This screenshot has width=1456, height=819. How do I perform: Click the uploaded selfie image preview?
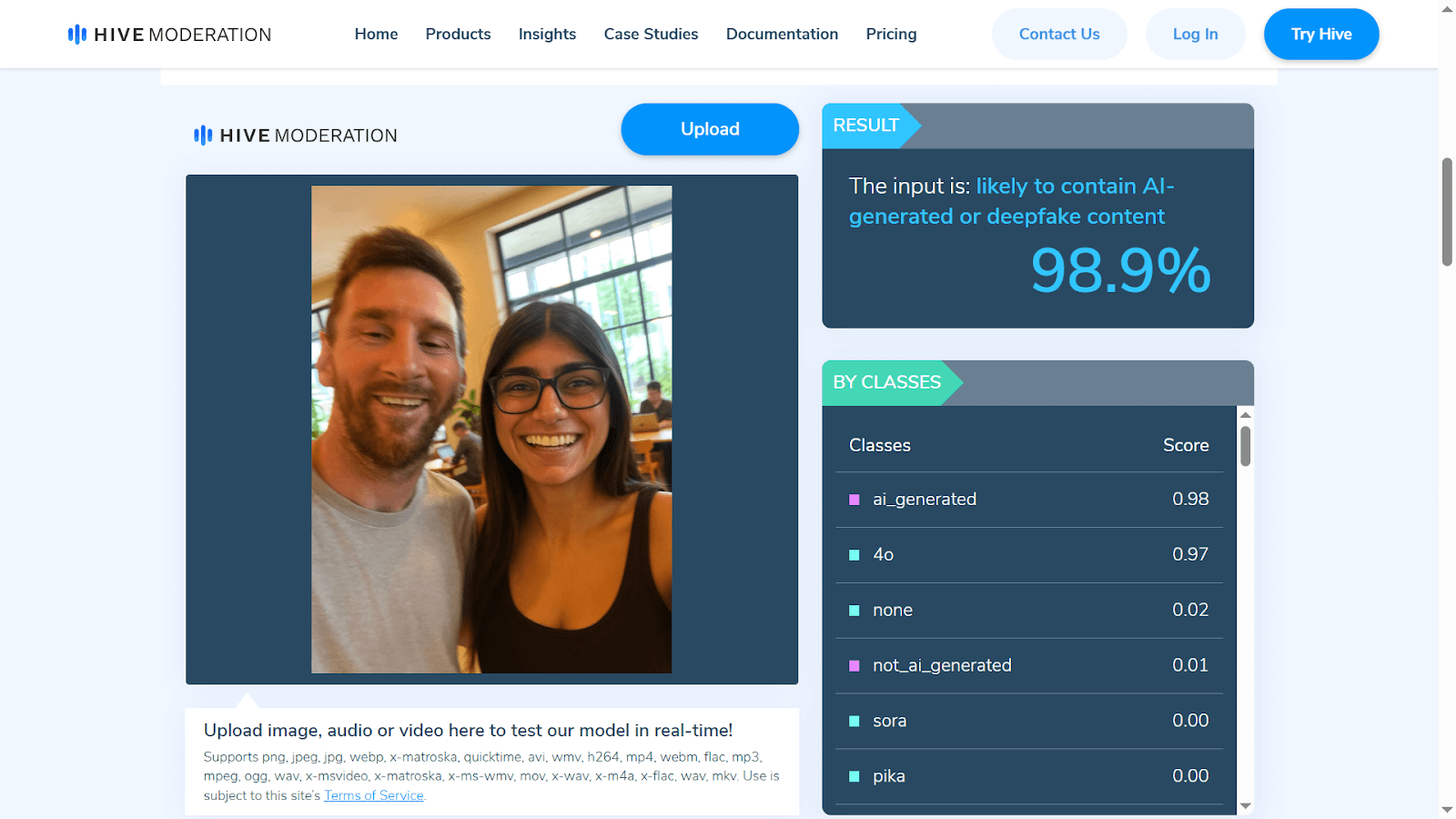[x=491, y=430]
